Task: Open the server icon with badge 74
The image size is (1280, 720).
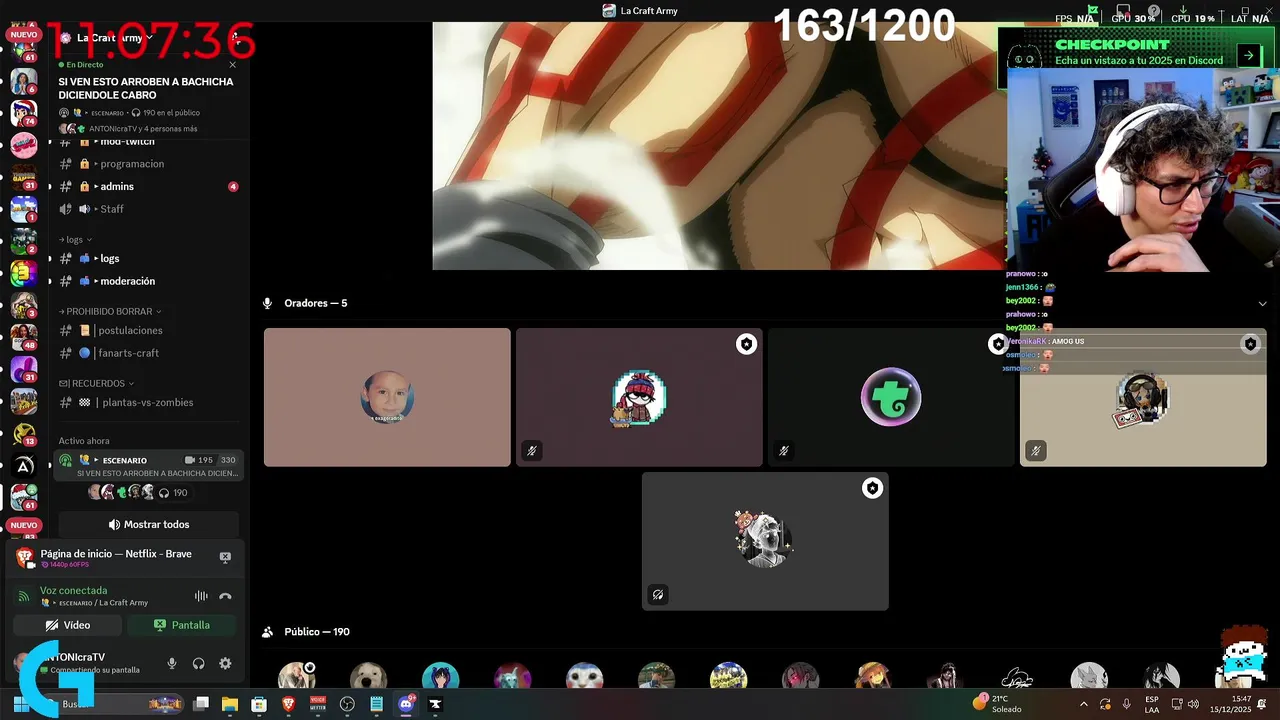Action: pos(22,111)
